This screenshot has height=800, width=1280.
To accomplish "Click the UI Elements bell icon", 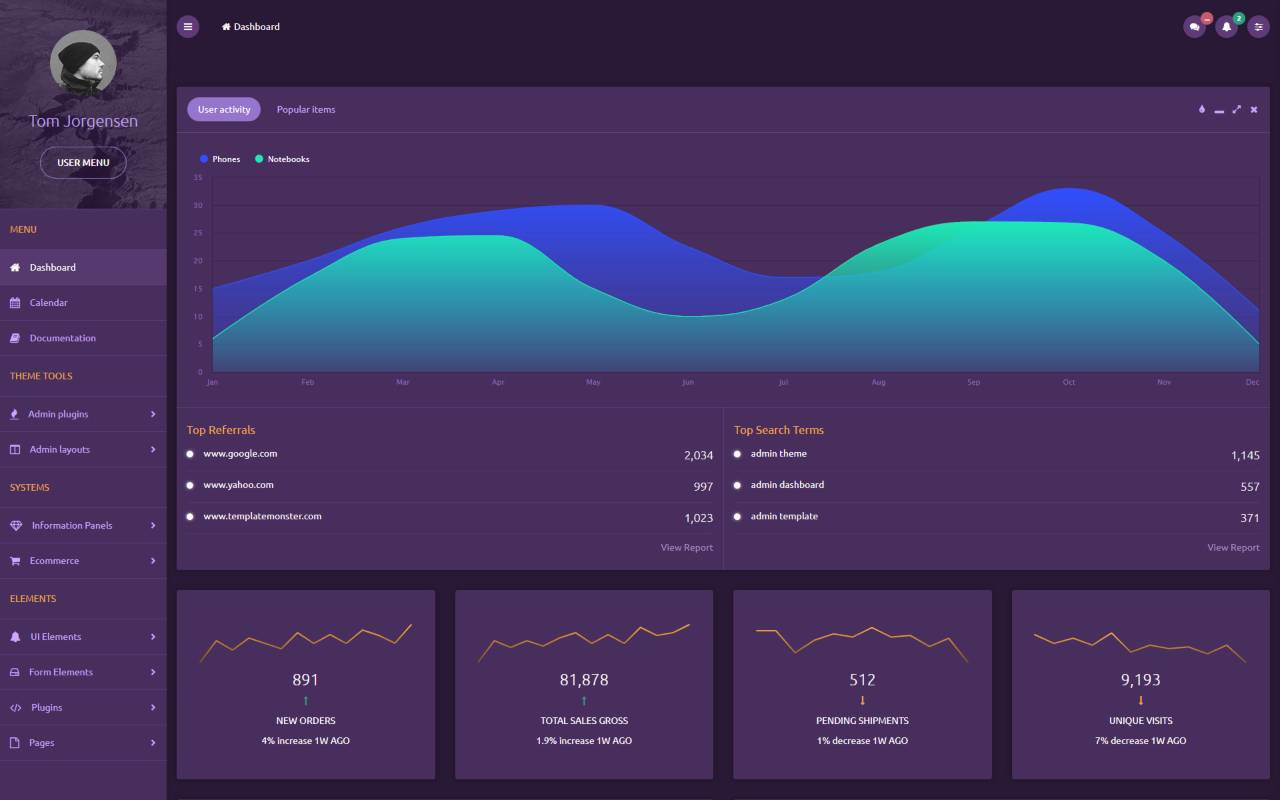I will pos(15,636).
